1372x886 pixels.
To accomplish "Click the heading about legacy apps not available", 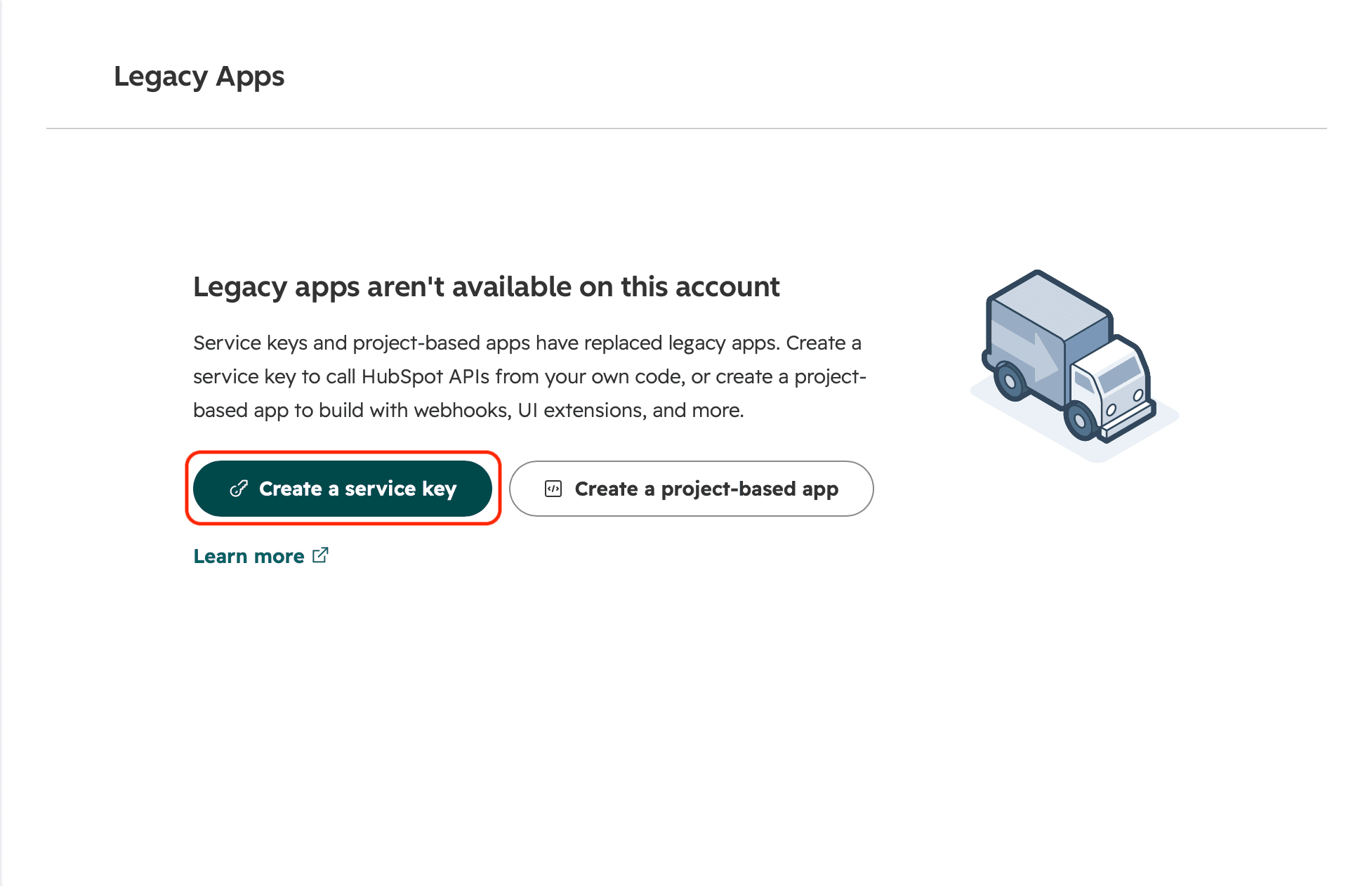I will [486, 286].
